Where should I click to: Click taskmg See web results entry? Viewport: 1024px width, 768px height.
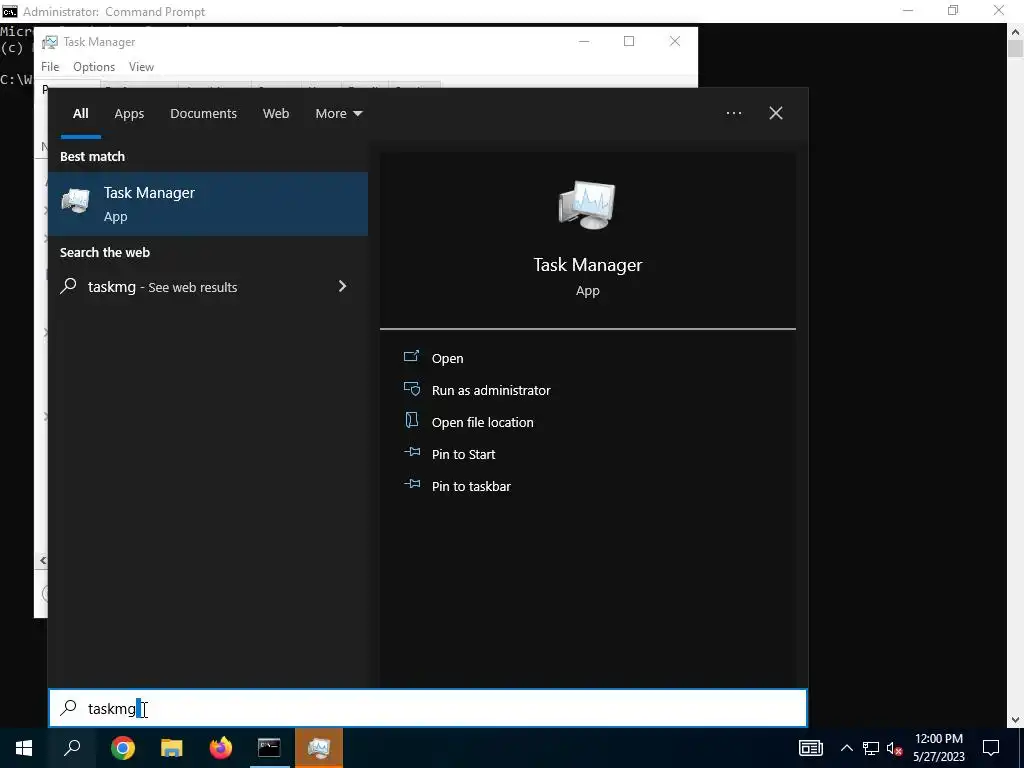click(208, 287)
